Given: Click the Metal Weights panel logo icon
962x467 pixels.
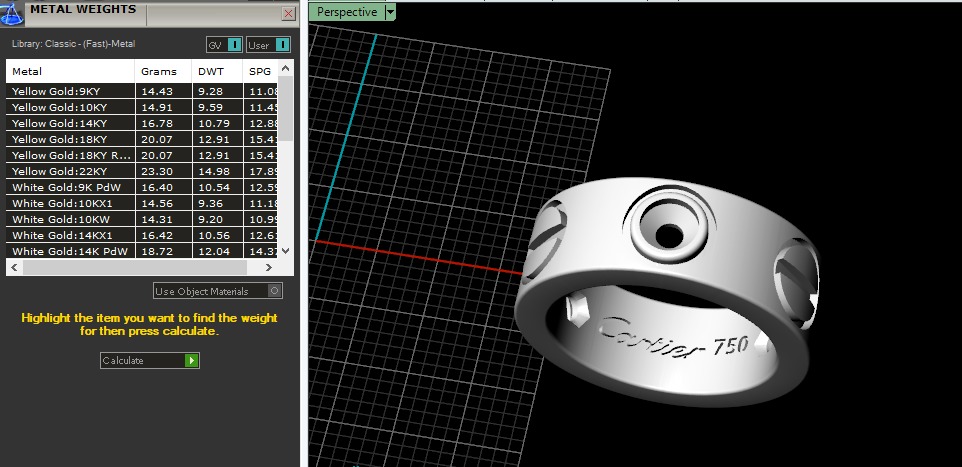Looking at the screenshot, I should point(12,13).
